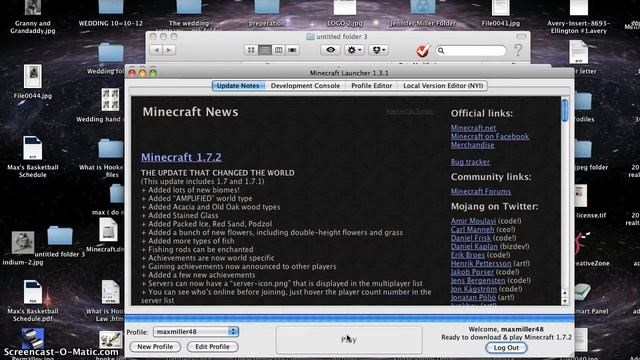Open the Dropbox menu in Finder toolbar

point(378,50)
